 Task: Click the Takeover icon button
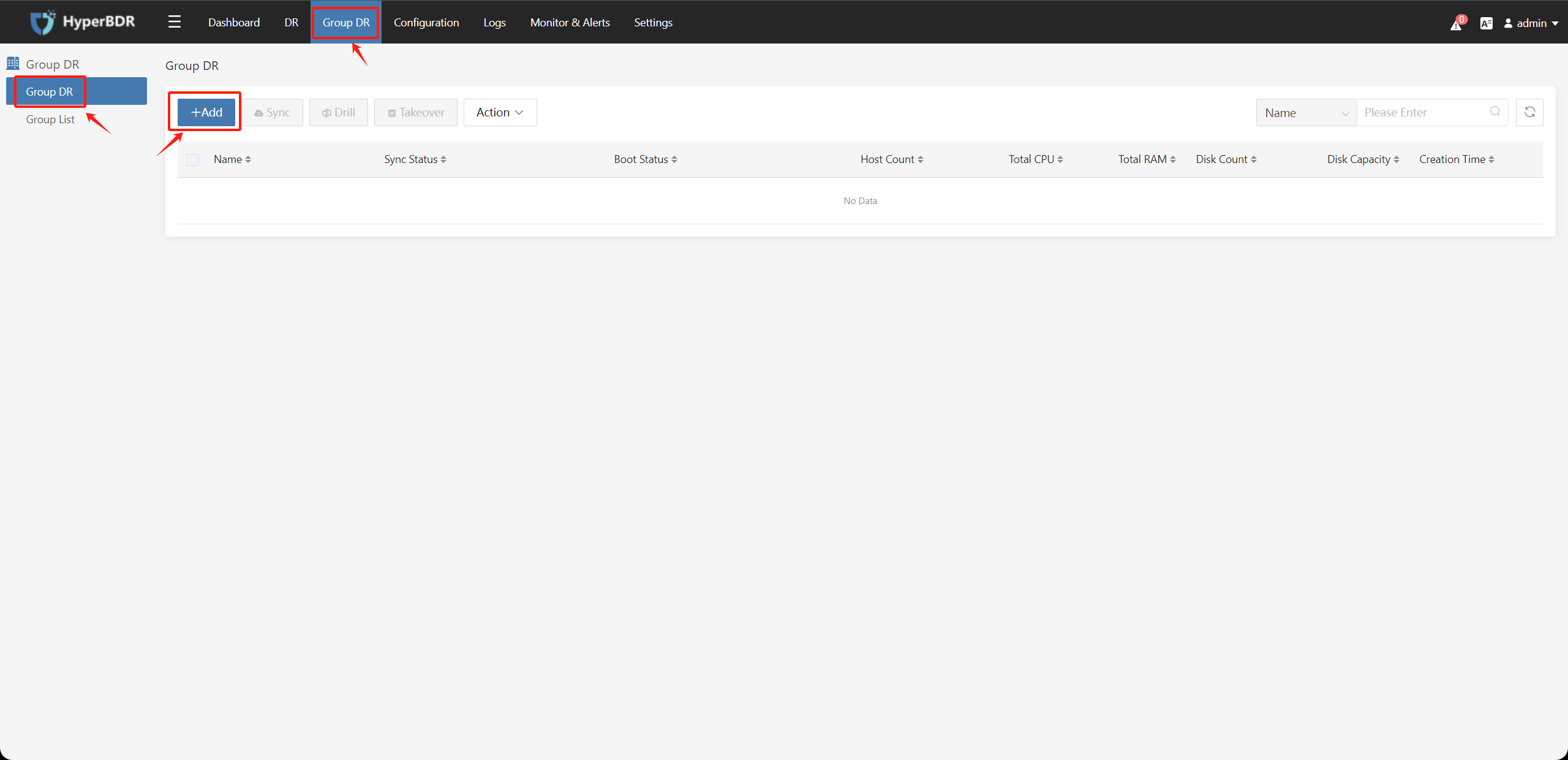[x=415, y=112]
